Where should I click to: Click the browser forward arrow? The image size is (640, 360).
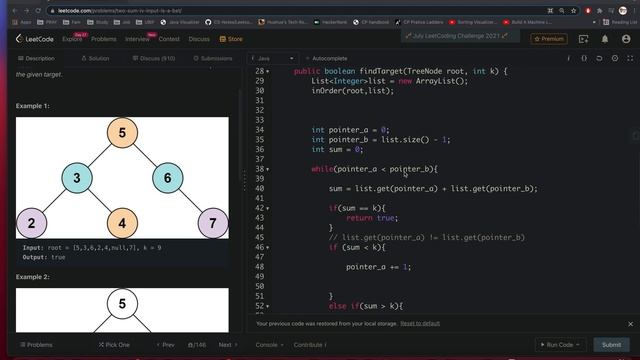(27, 11)
